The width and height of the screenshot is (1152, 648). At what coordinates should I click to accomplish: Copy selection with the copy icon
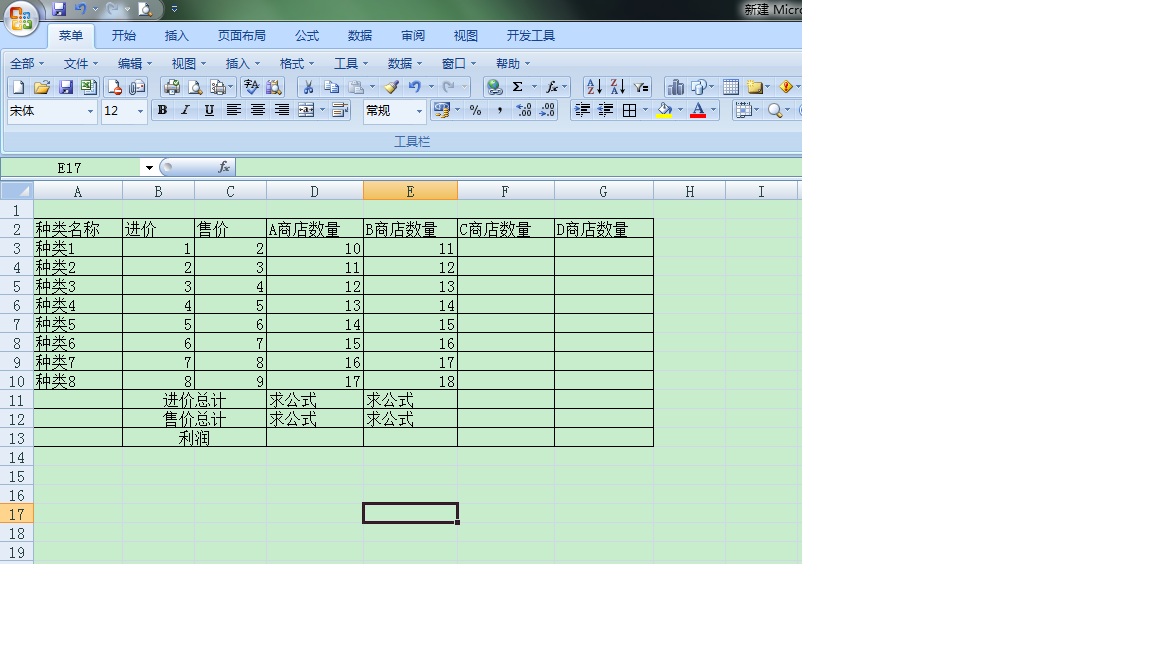(331, 87)
